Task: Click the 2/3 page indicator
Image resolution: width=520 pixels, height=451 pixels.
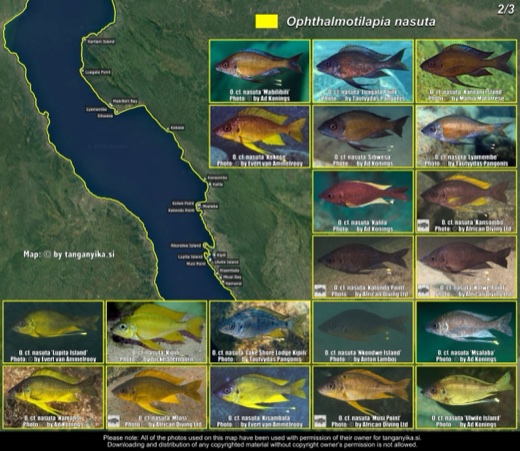Action: (x=506, y=9)
